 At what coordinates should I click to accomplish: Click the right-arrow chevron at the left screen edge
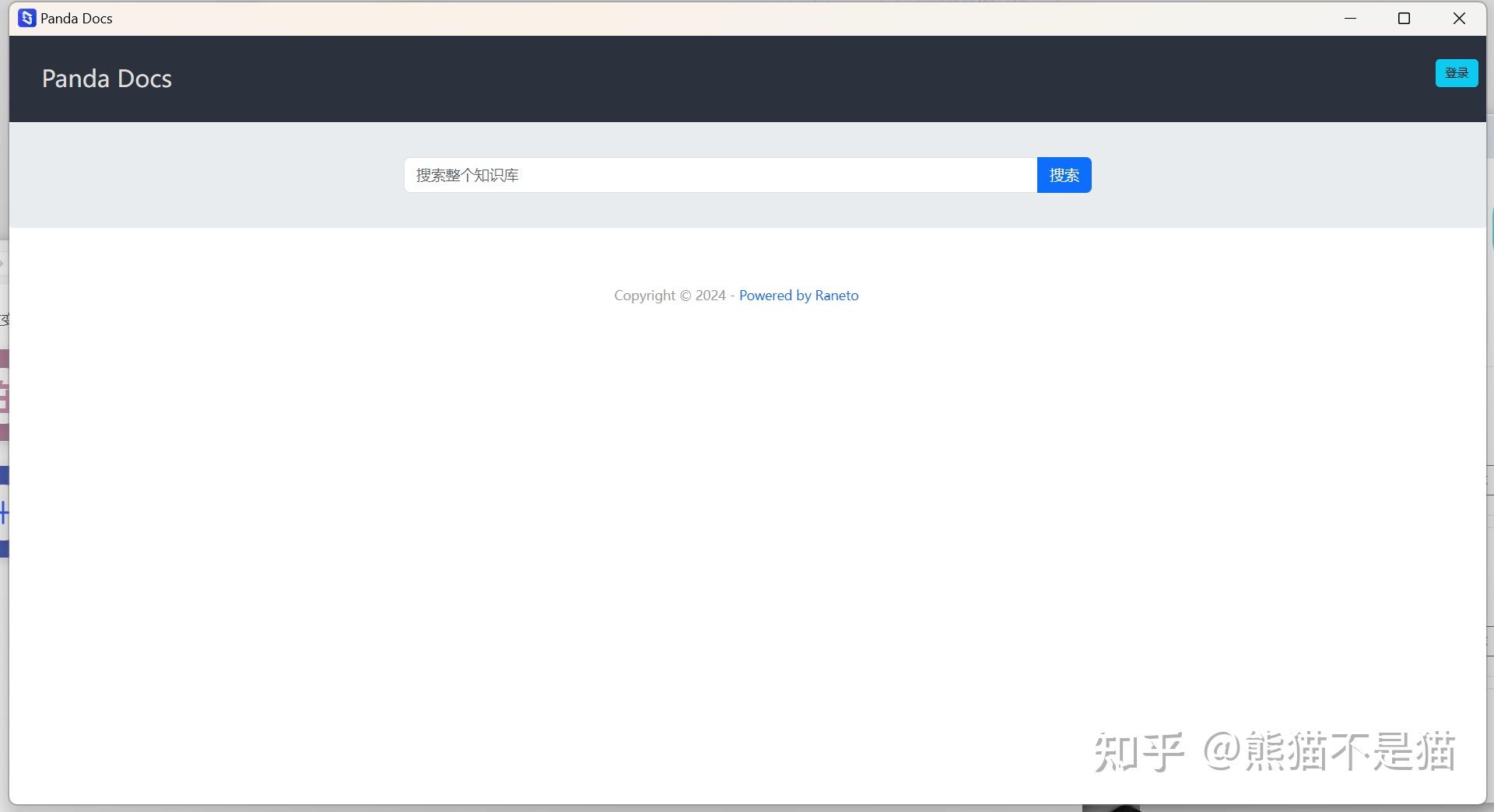click(2, 264)
